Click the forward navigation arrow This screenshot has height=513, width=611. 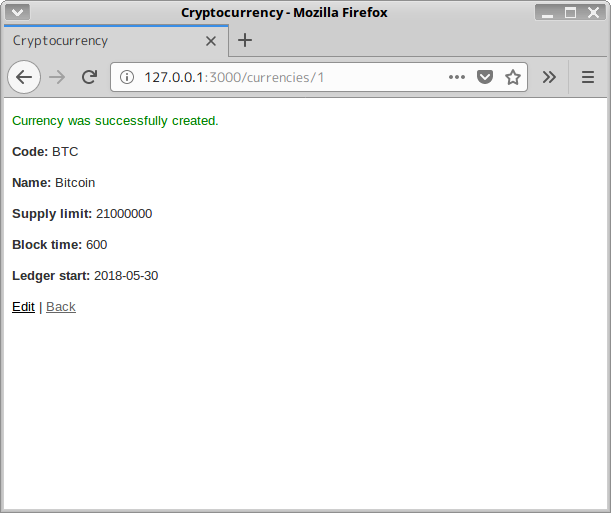pyautogui.click(x=58, y=77)
